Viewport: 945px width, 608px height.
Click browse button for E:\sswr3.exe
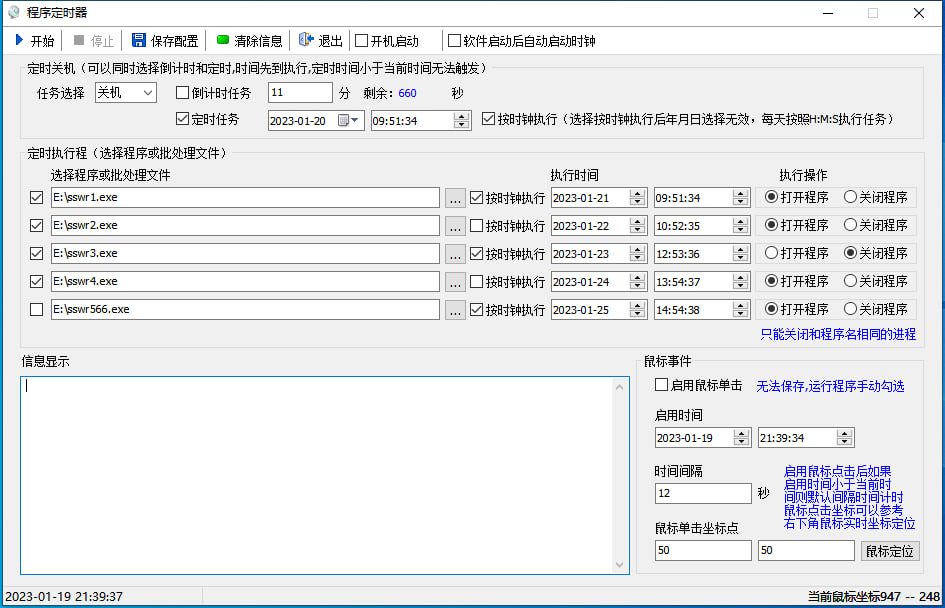(x=455, y=254)
